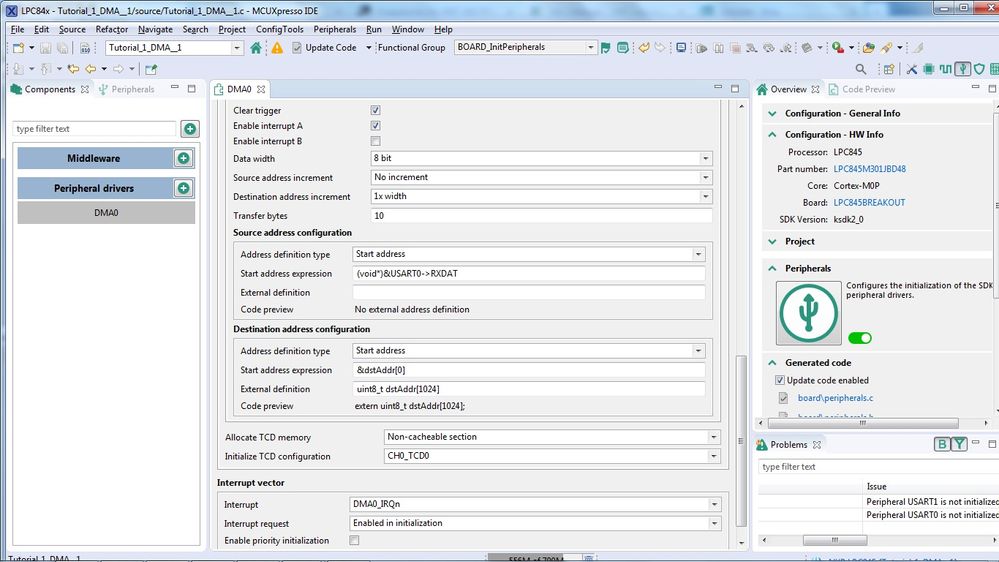The image size is (999, 562).
Task: Open the Peripherals menu
Action: pos(334,29)
